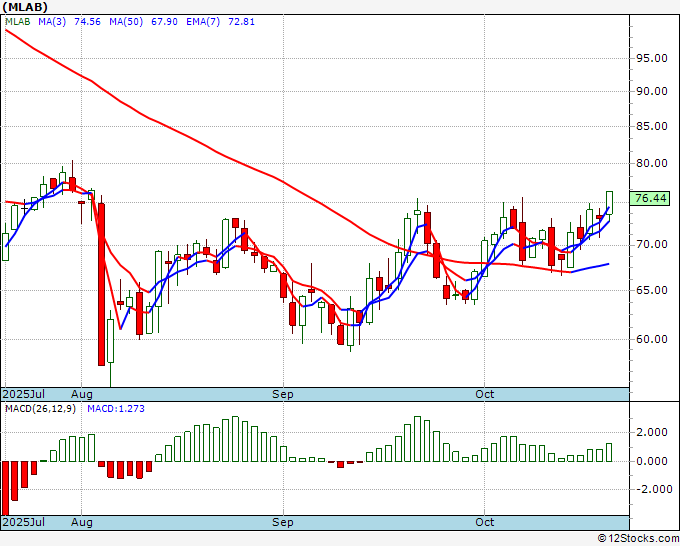Click the 90.00 price axis label
This screenshot has height=546, width=680.
[651, 91]
